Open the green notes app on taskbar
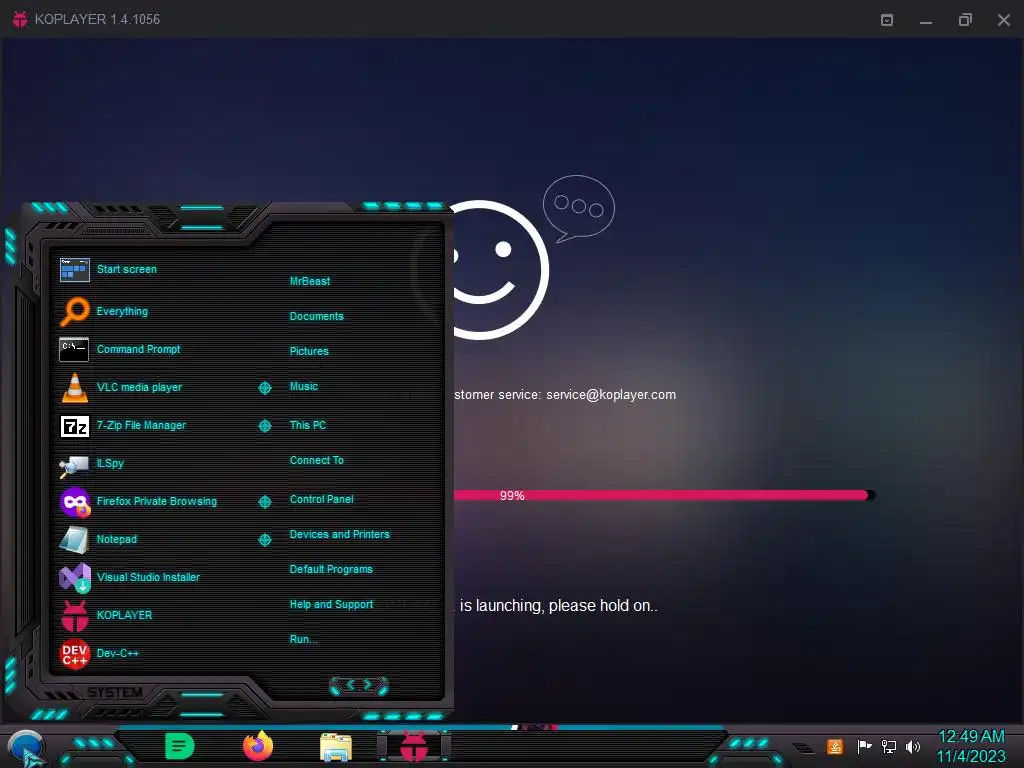Viewport: 1024px width, 768px height. pos(180,746)
